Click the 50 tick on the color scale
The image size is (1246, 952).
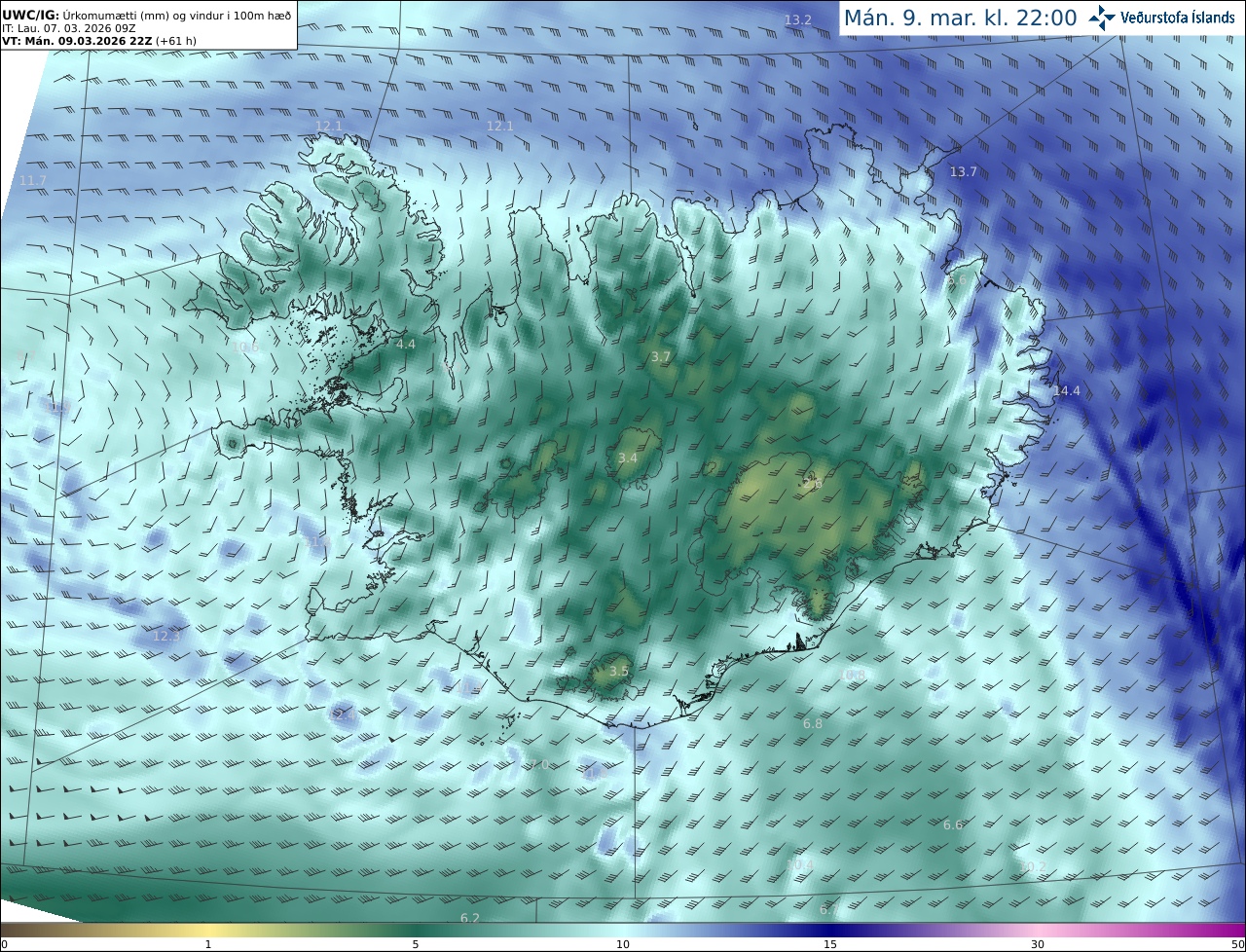pyautogui.click(x=1238, y=944)
